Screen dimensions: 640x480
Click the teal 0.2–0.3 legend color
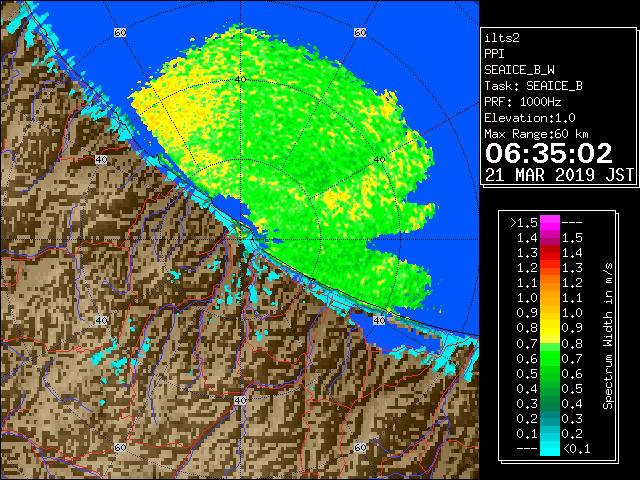[550, 419]
